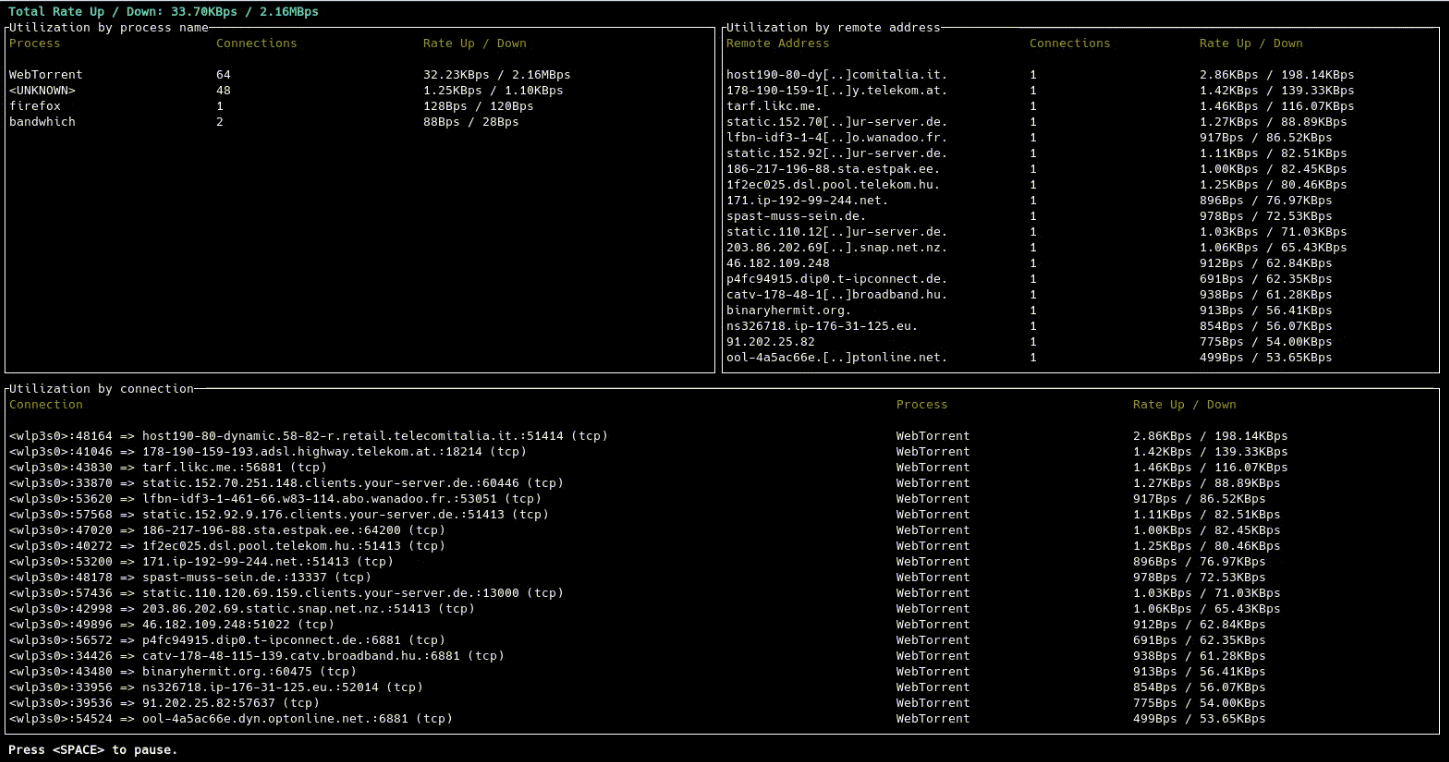Click the Process column header in process table
This screenshot has width=1449, height=762.
[x=35, y=43]
